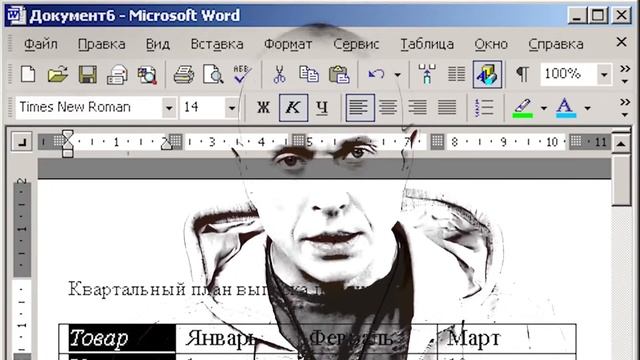
Task: Open the Вставка menu
Action: (217, 44)
